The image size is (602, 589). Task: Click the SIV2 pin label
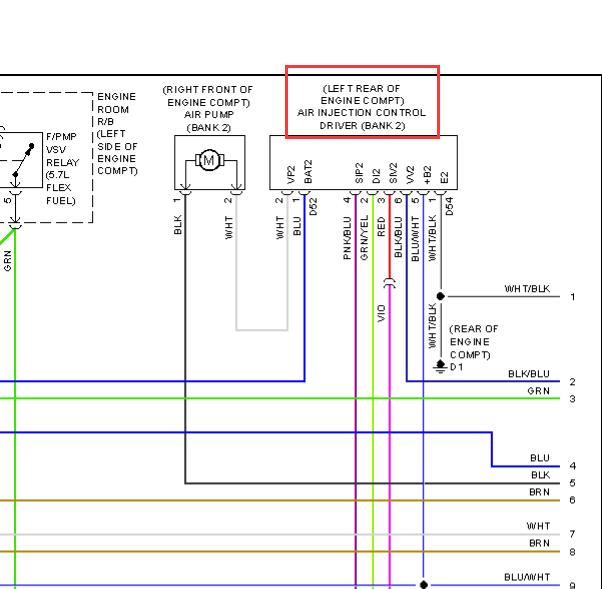point(393,173)
